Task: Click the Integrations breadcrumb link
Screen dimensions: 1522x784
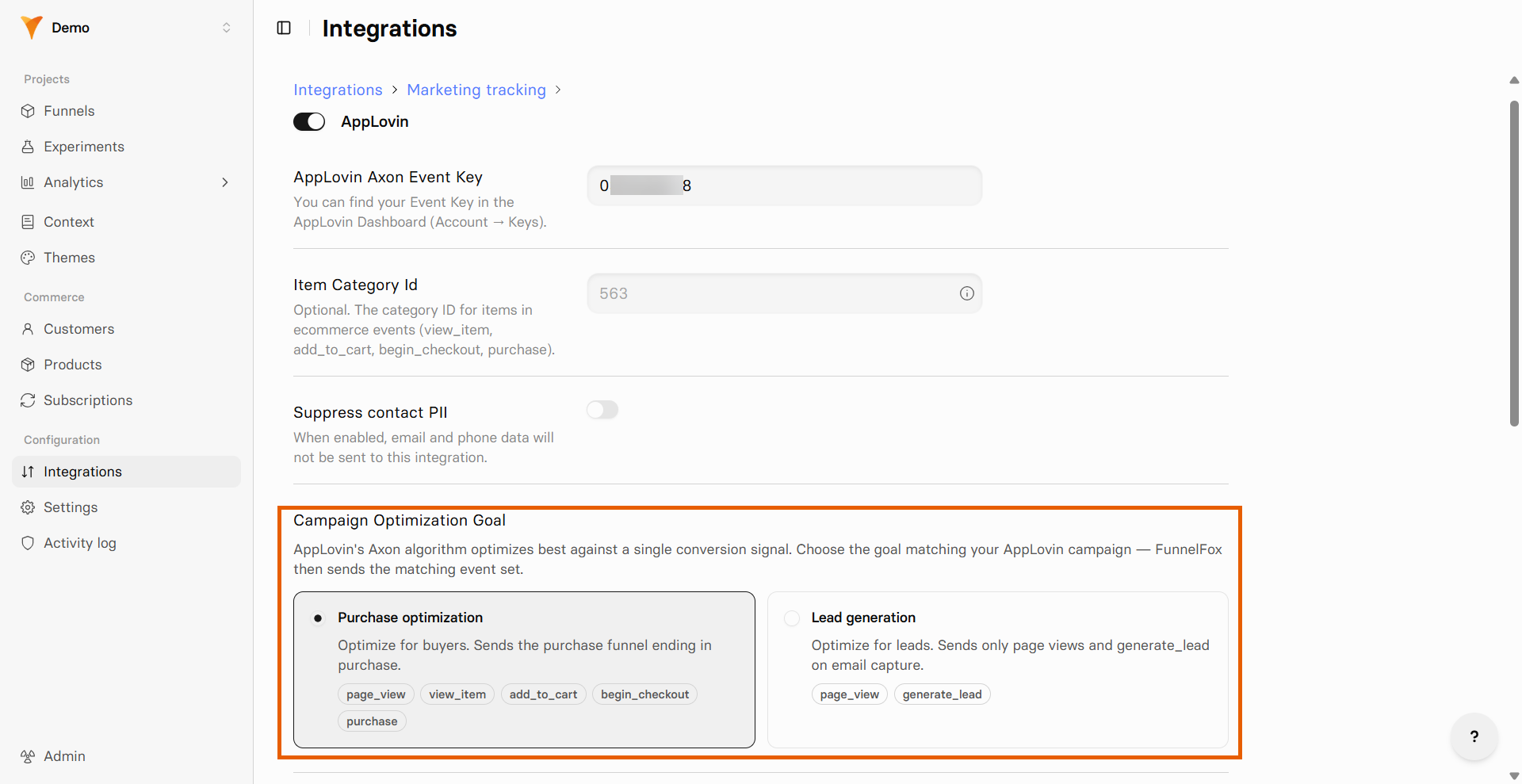Action: click(x=338, y=90)
